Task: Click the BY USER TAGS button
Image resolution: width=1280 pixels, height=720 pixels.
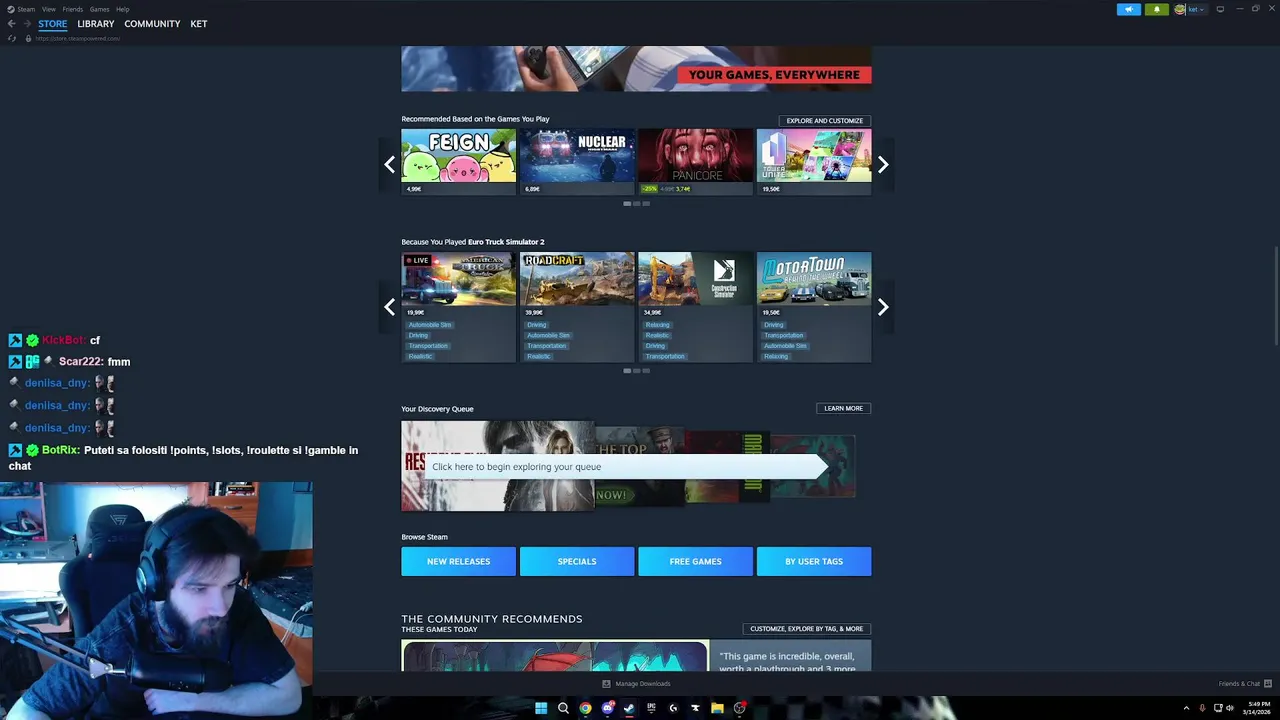Action: coord(814,561)
